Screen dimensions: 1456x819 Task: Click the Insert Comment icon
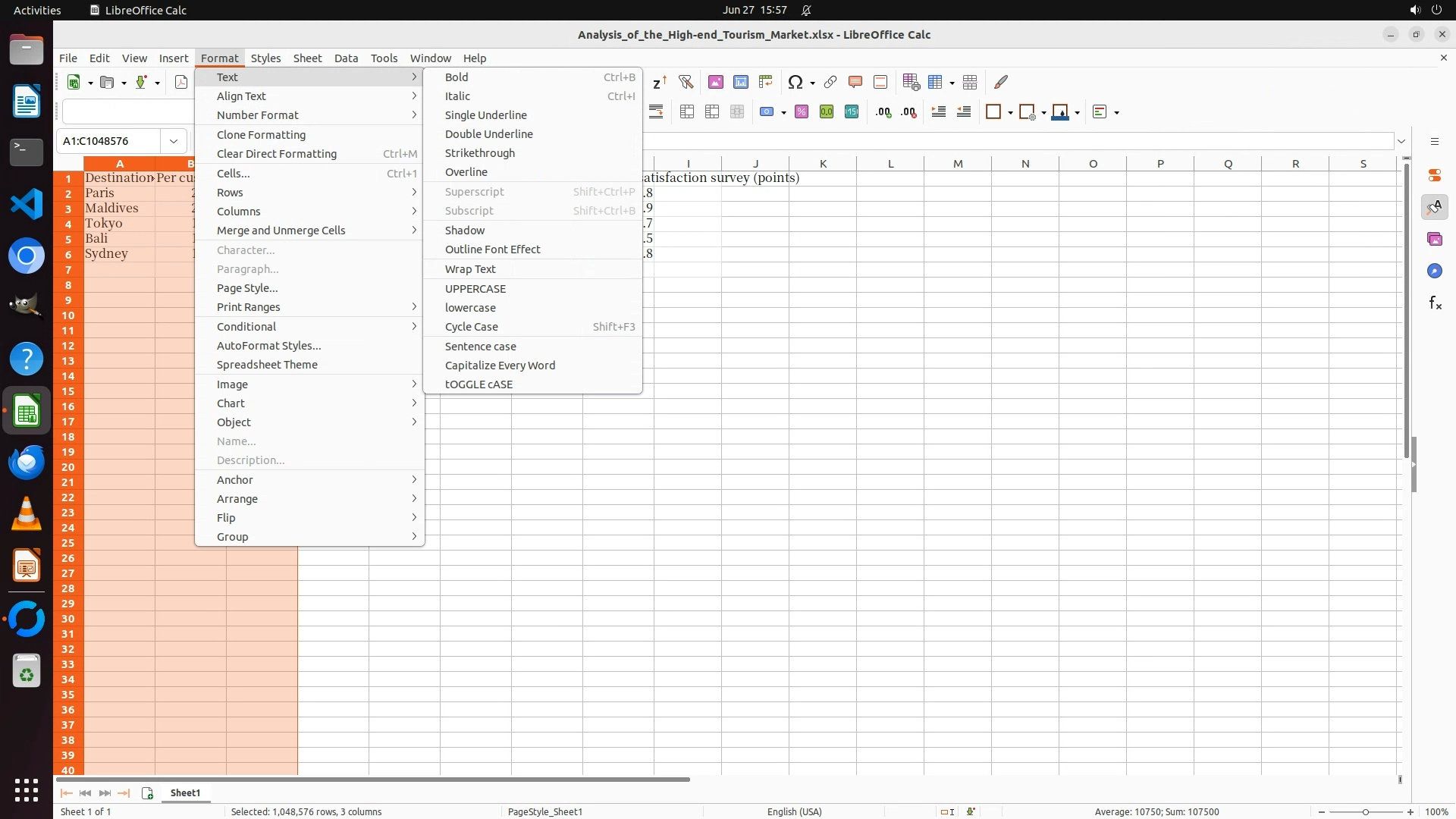[855, 82]
